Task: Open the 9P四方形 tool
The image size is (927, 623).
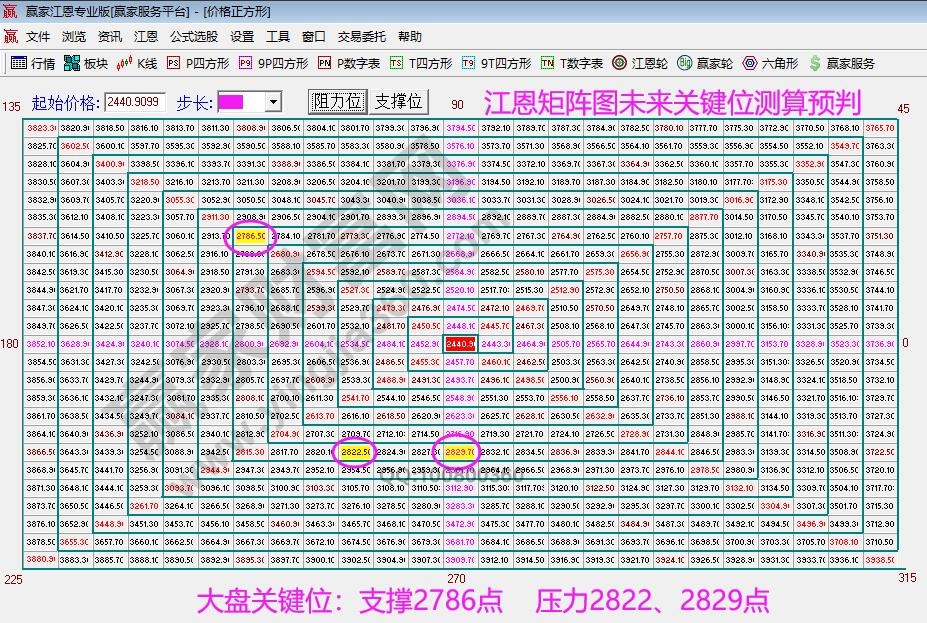Action: (263, 62)
